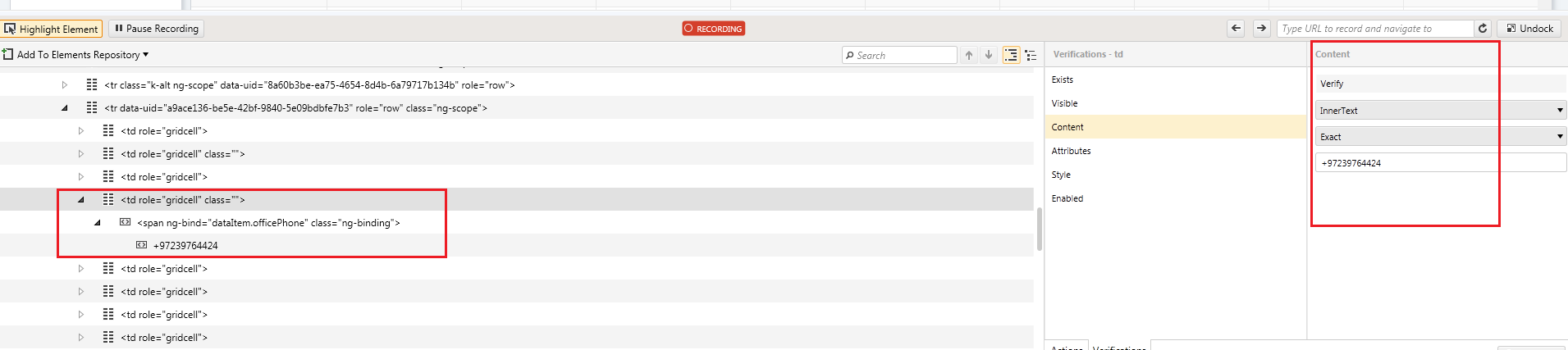Click the previous search result up arrow
The height and width of the screenshot is (350, 1568).
969,55
